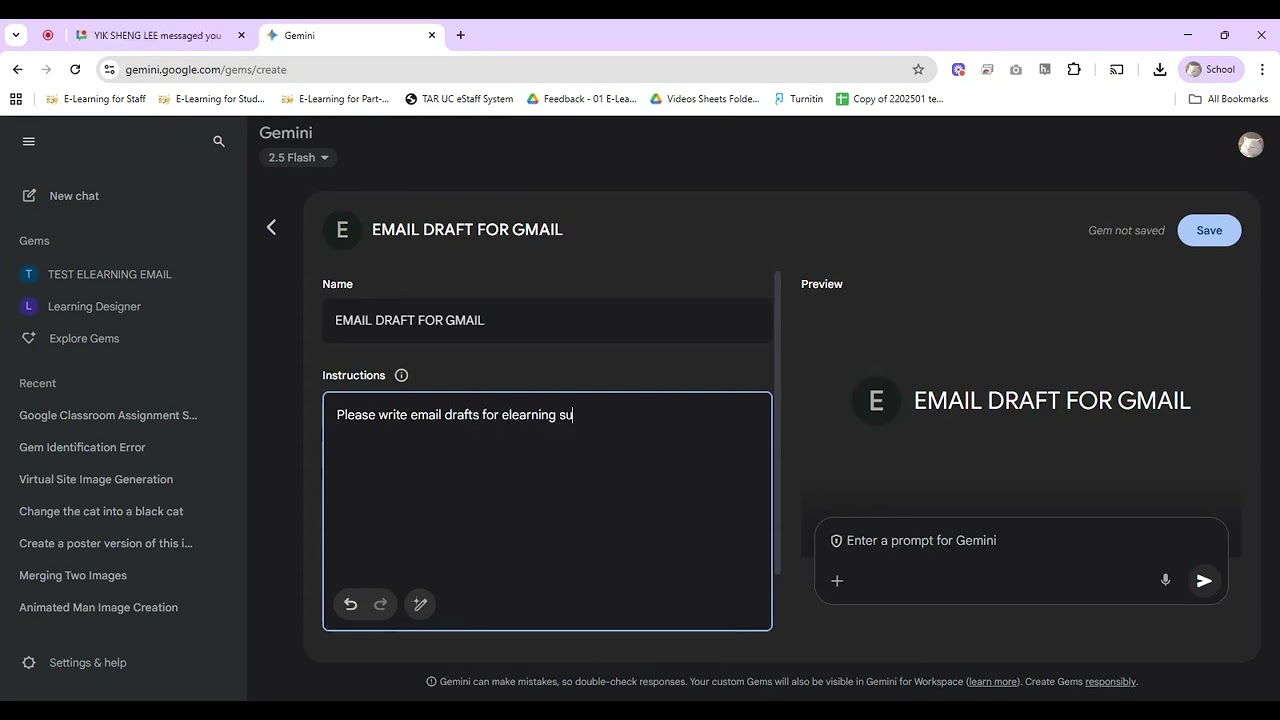This screenshot has width=1280, height=720.
Task: Undo the last instruction edit
Action: [350, 604]
